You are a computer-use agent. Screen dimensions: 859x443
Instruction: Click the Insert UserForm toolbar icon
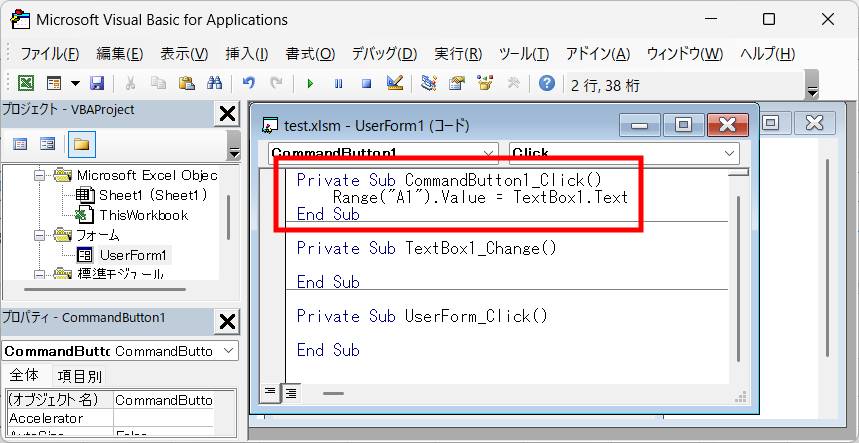(x=54, y=84)
